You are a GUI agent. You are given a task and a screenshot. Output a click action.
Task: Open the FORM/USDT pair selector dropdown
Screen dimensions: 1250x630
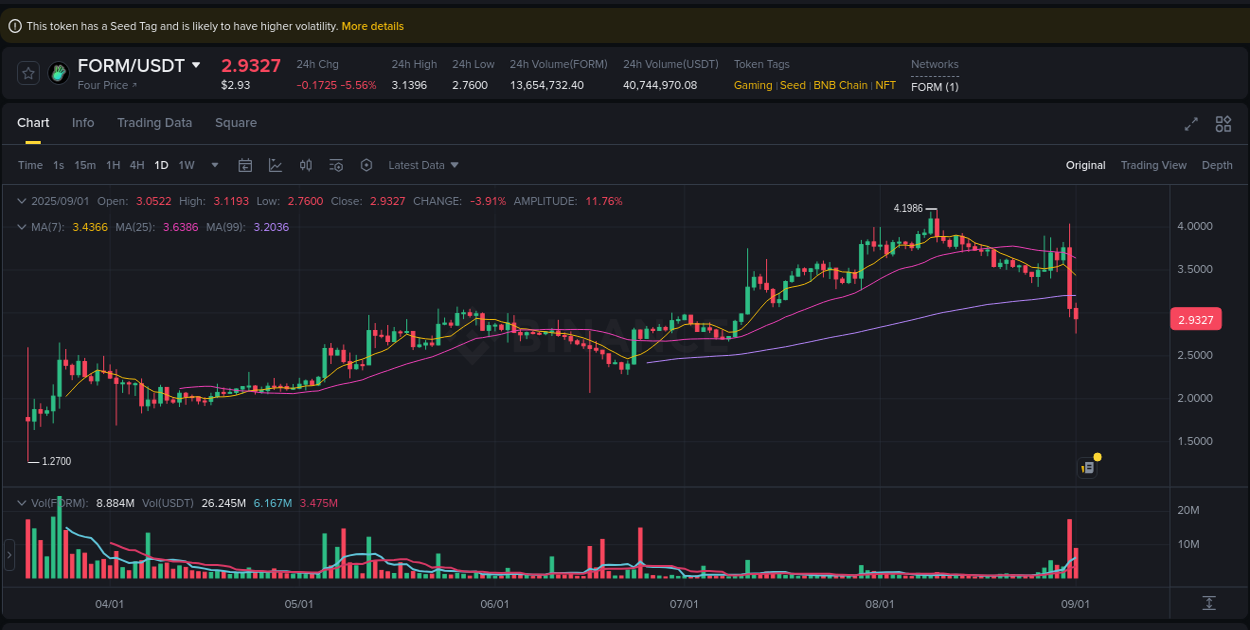tap(195, 65)
